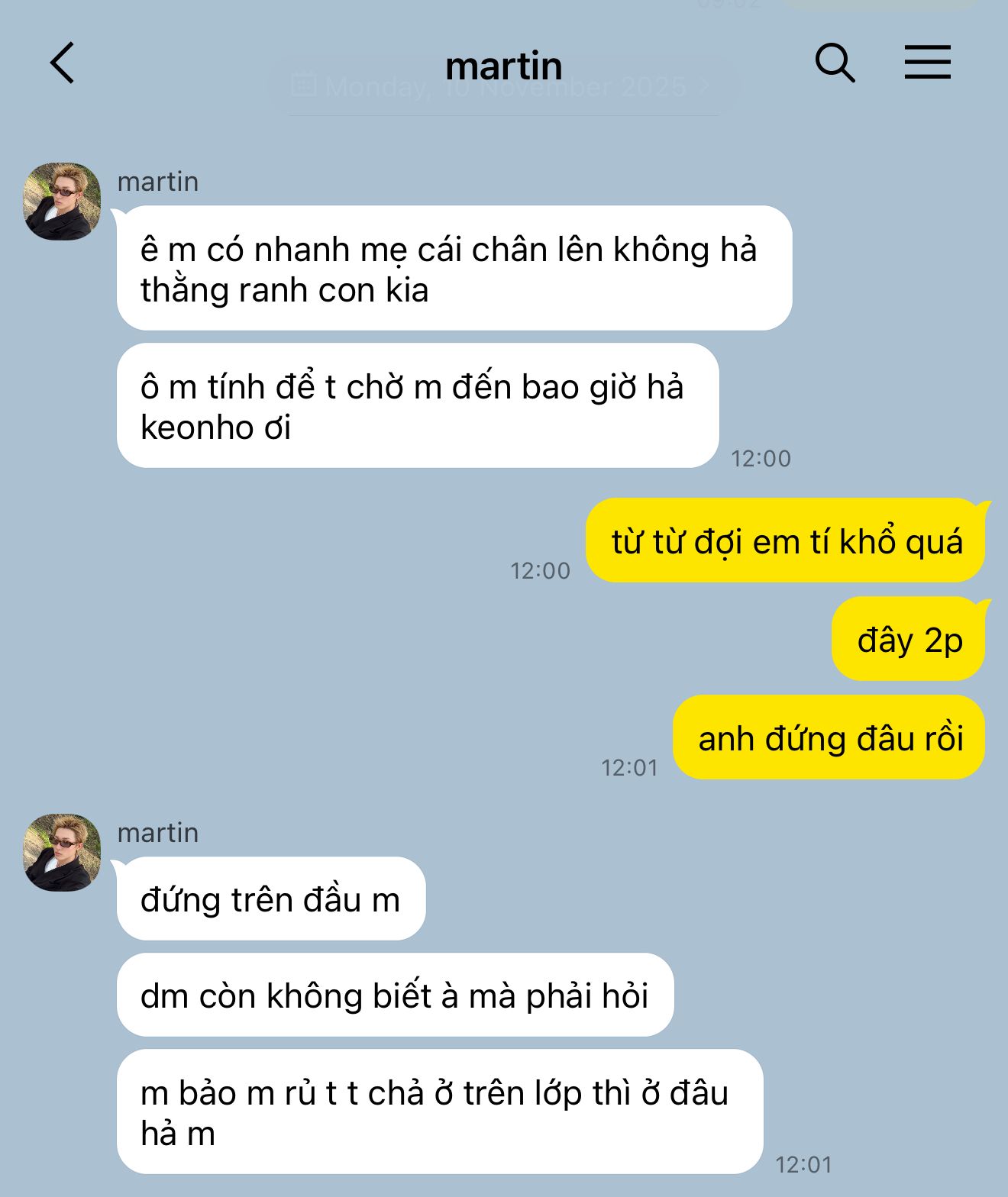This screenshot has width=1008, height=1197.
Task: Select message "ê m có nhanh mẹ cái chân"
Action: (454, 268)
